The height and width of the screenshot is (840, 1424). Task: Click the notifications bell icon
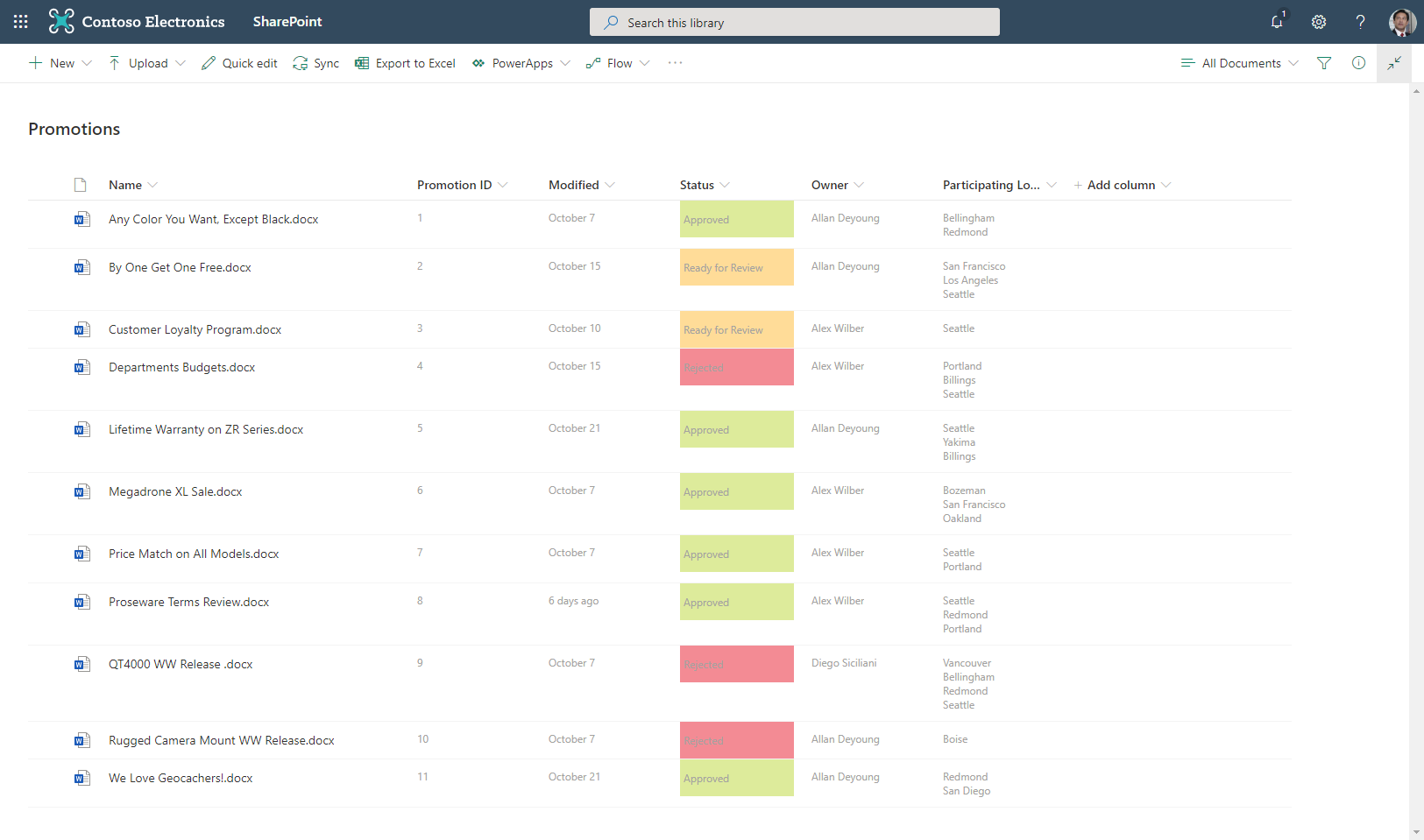1278,22
